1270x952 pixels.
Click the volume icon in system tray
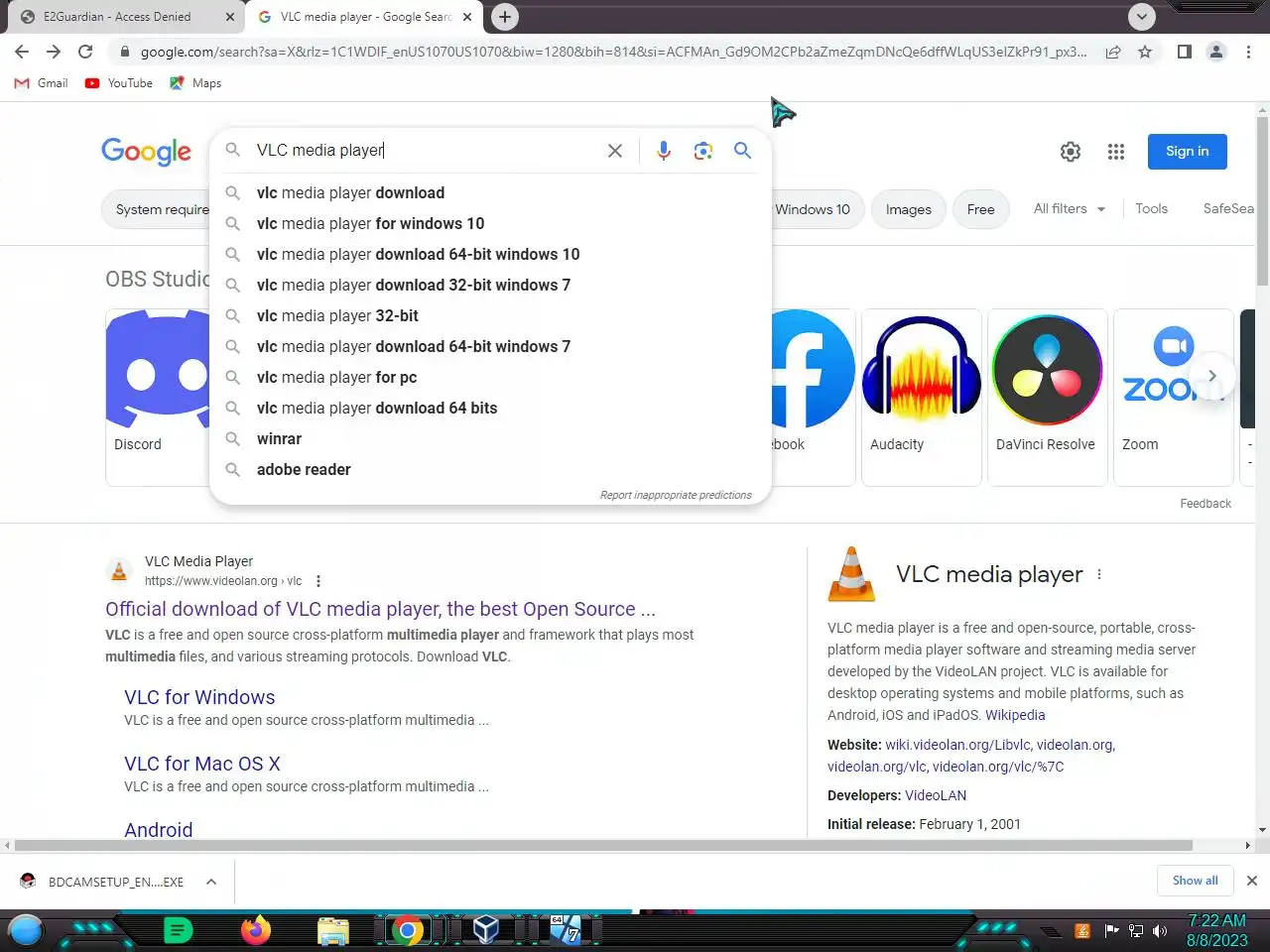tap(1159, 930)
